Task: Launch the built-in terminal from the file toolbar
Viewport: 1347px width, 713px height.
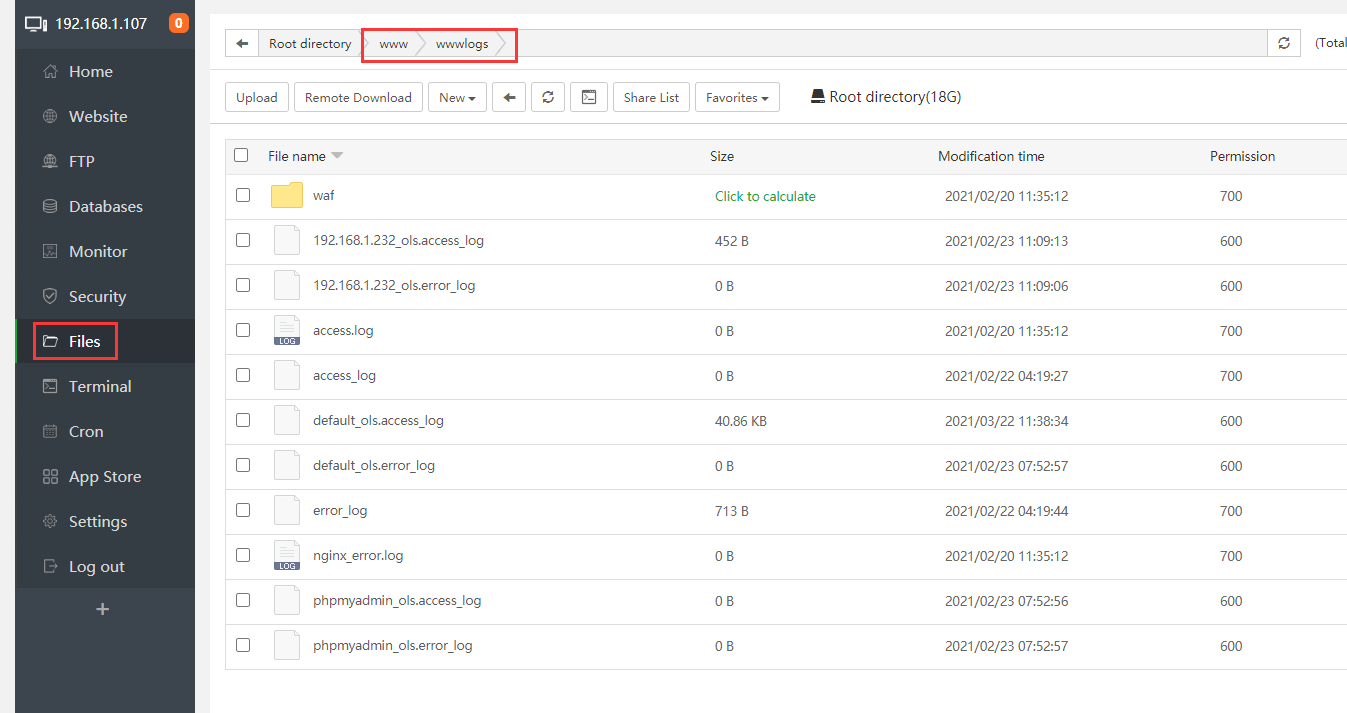Action: coord(588,97)
